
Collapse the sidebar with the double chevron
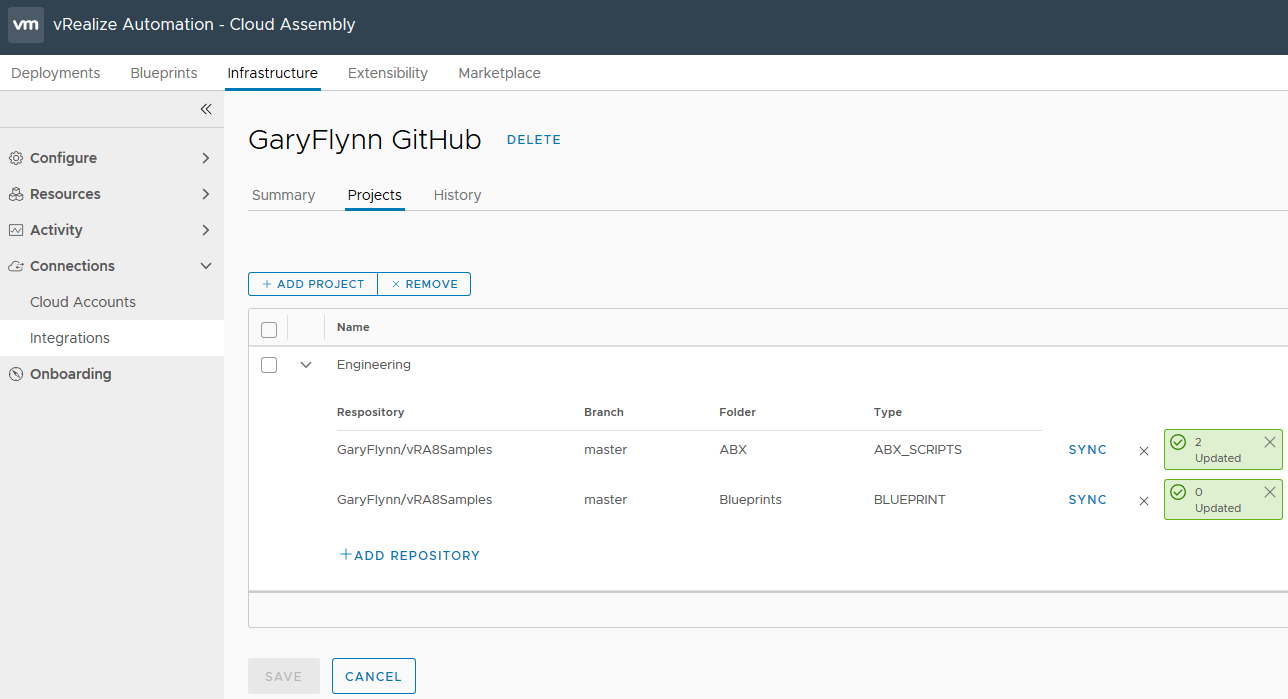pos(206,109)
